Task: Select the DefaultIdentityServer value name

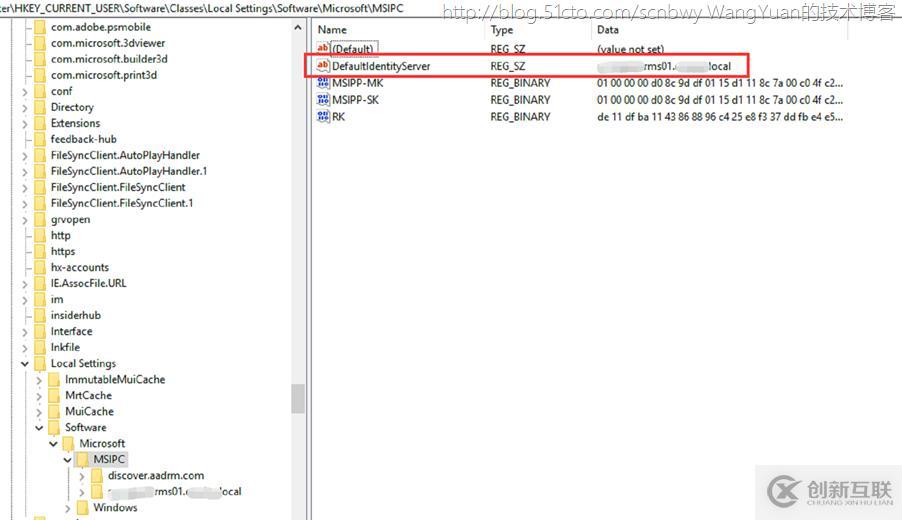Action: [381, 66]
